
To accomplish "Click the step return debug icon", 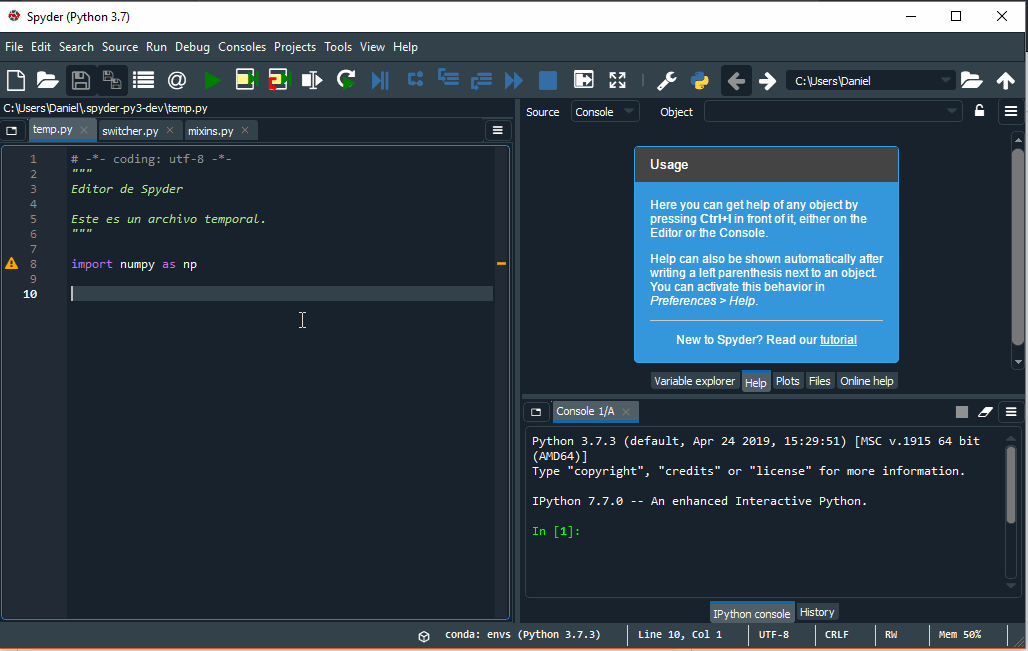I will coord(481,81).
